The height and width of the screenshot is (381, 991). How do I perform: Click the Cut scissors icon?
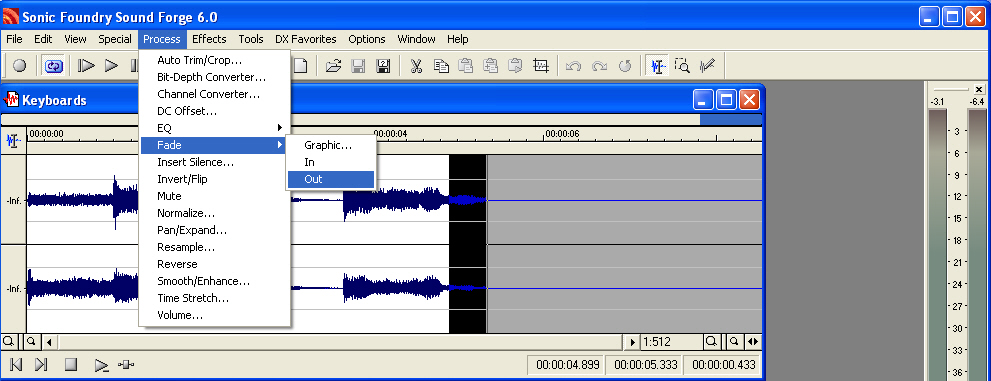point(416,66)
